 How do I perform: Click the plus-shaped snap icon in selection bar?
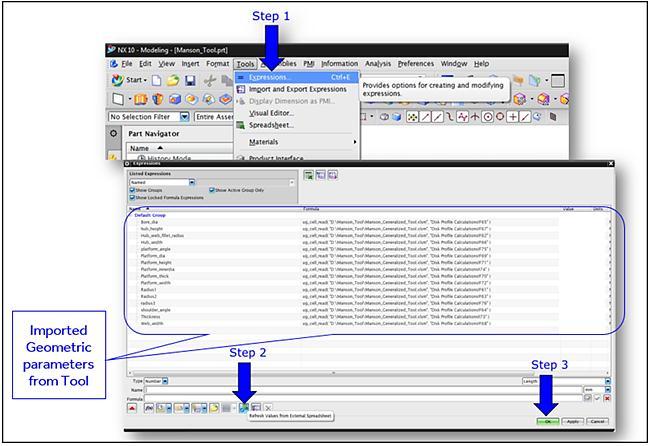513,117
